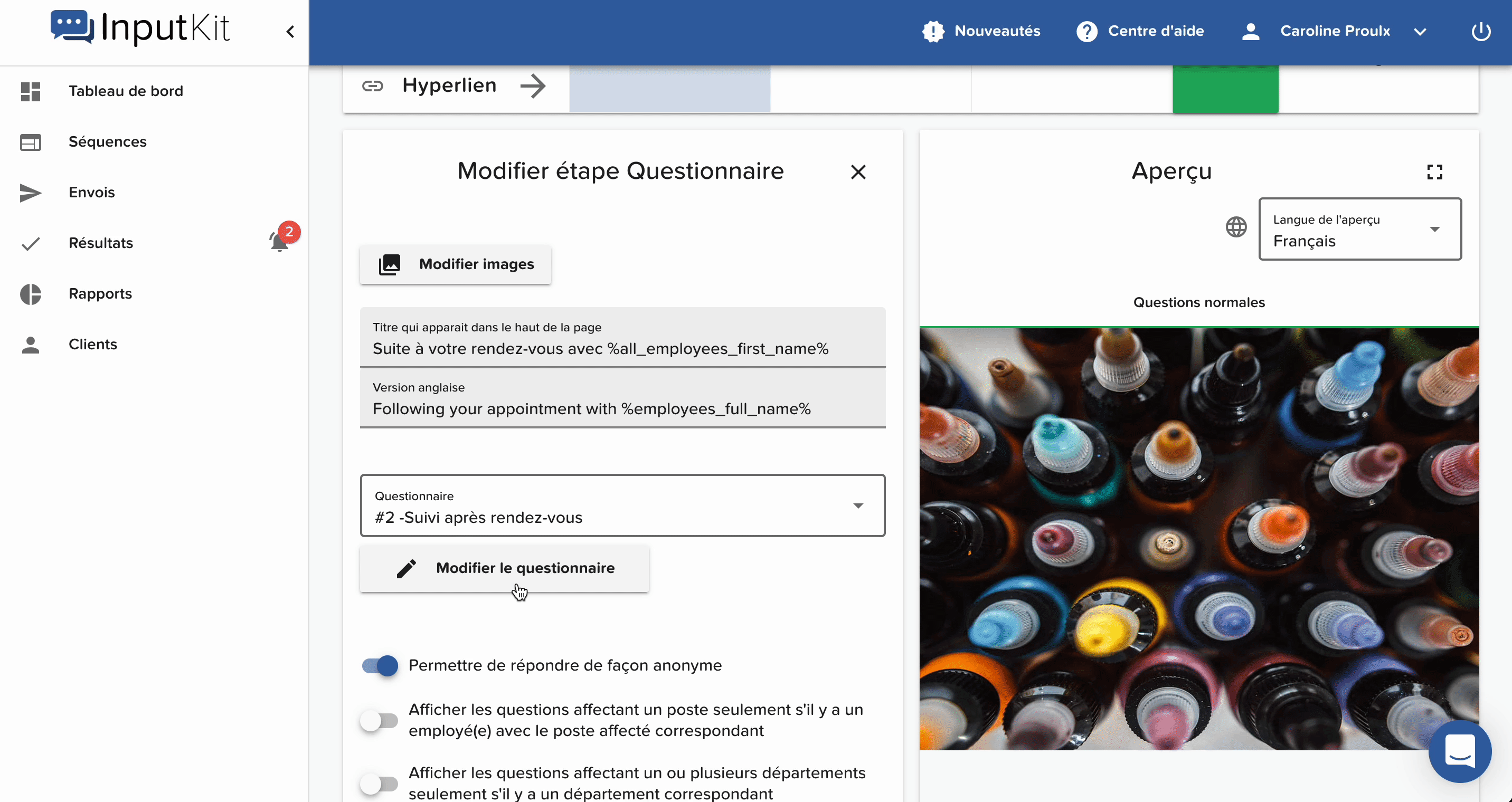Select the Questions normales tab
Screen dimensions: 1512x802
click(x=1199, y=303)
